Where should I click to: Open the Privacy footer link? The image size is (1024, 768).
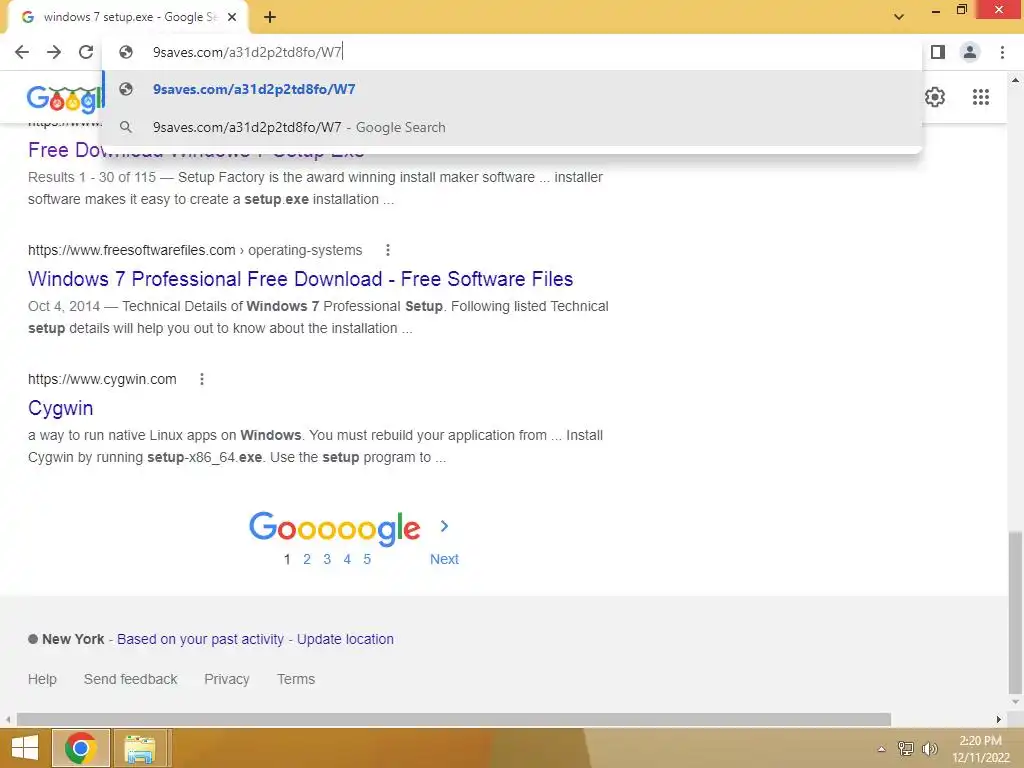227,679
